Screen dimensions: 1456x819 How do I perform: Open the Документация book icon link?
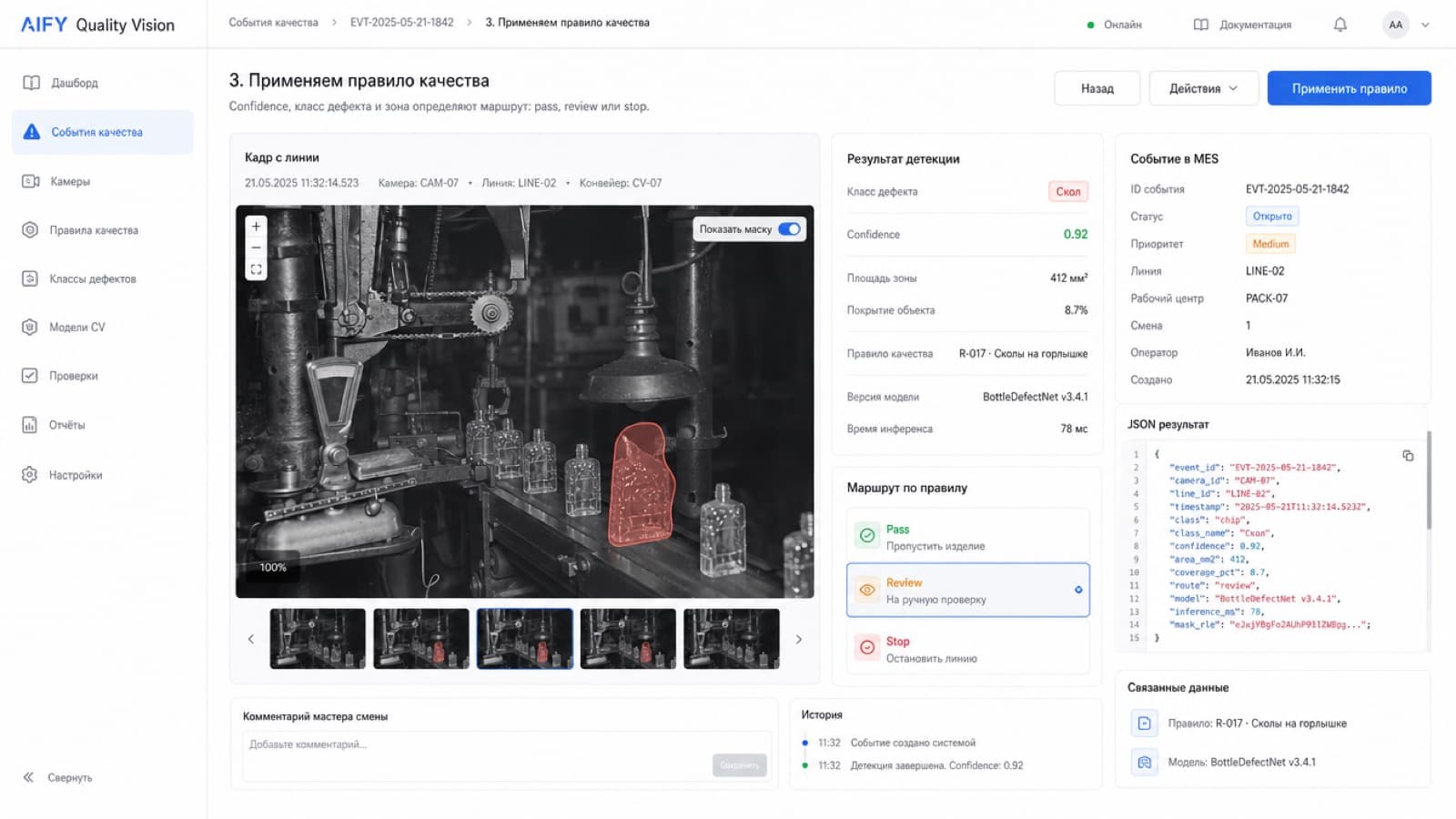(x=1201, y=25)
